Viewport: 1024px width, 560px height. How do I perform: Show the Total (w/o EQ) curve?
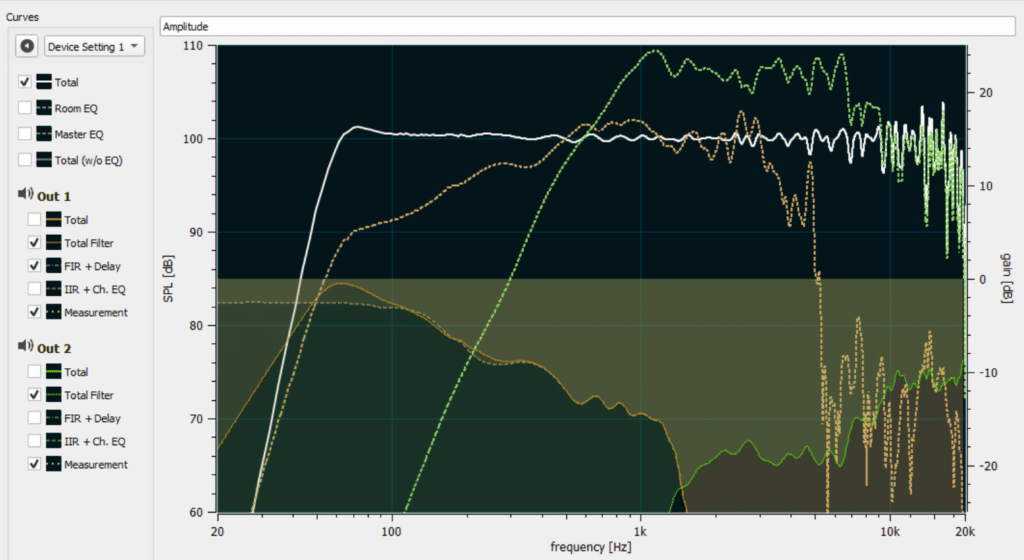[x=25, y=160]
